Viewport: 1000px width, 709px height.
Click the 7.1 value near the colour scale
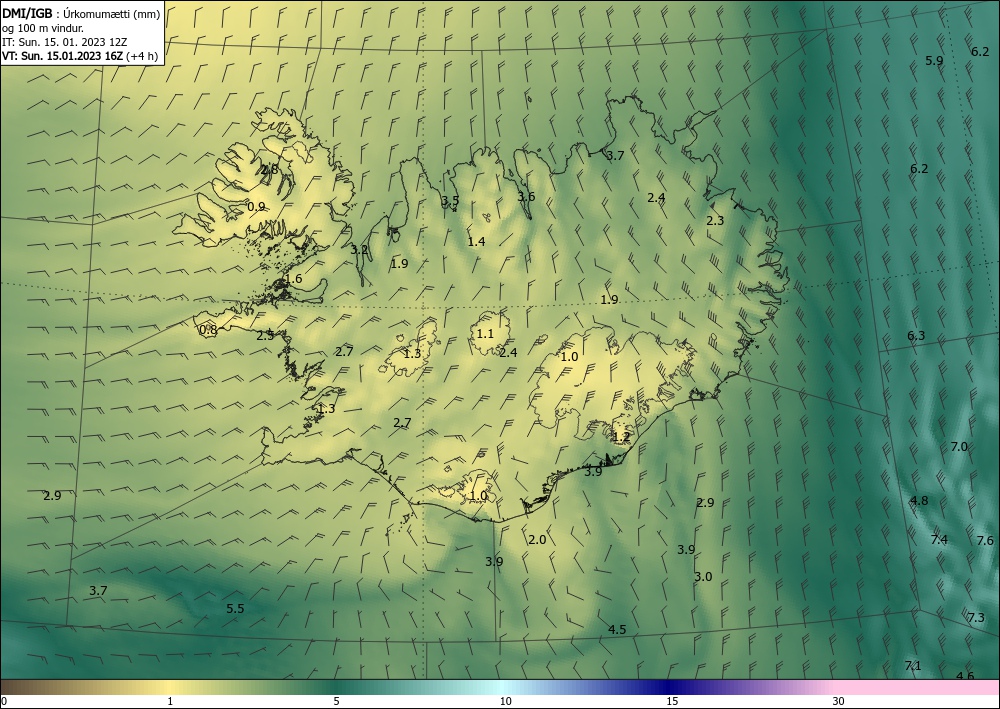click(913, 666)
